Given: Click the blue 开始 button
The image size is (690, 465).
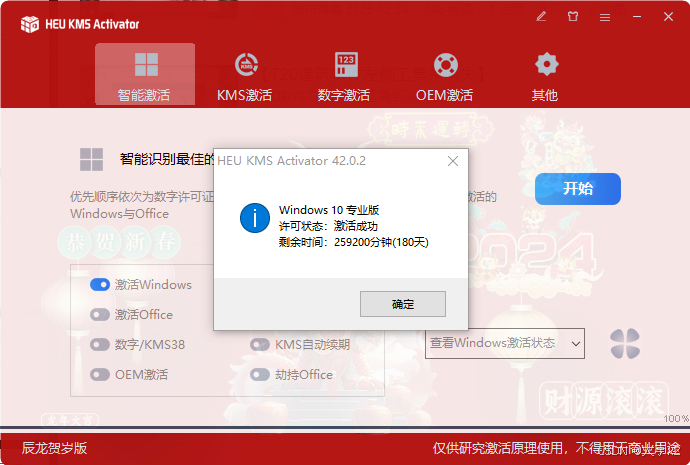Looking at the screenshot, I should pos(578,189).
